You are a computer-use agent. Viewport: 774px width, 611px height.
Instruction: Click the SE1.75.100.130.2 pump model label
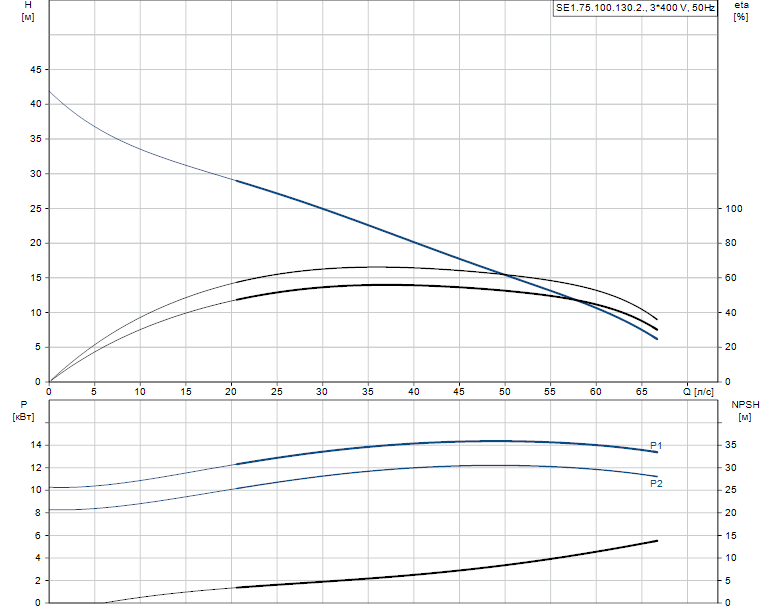[x=635, y=8]
